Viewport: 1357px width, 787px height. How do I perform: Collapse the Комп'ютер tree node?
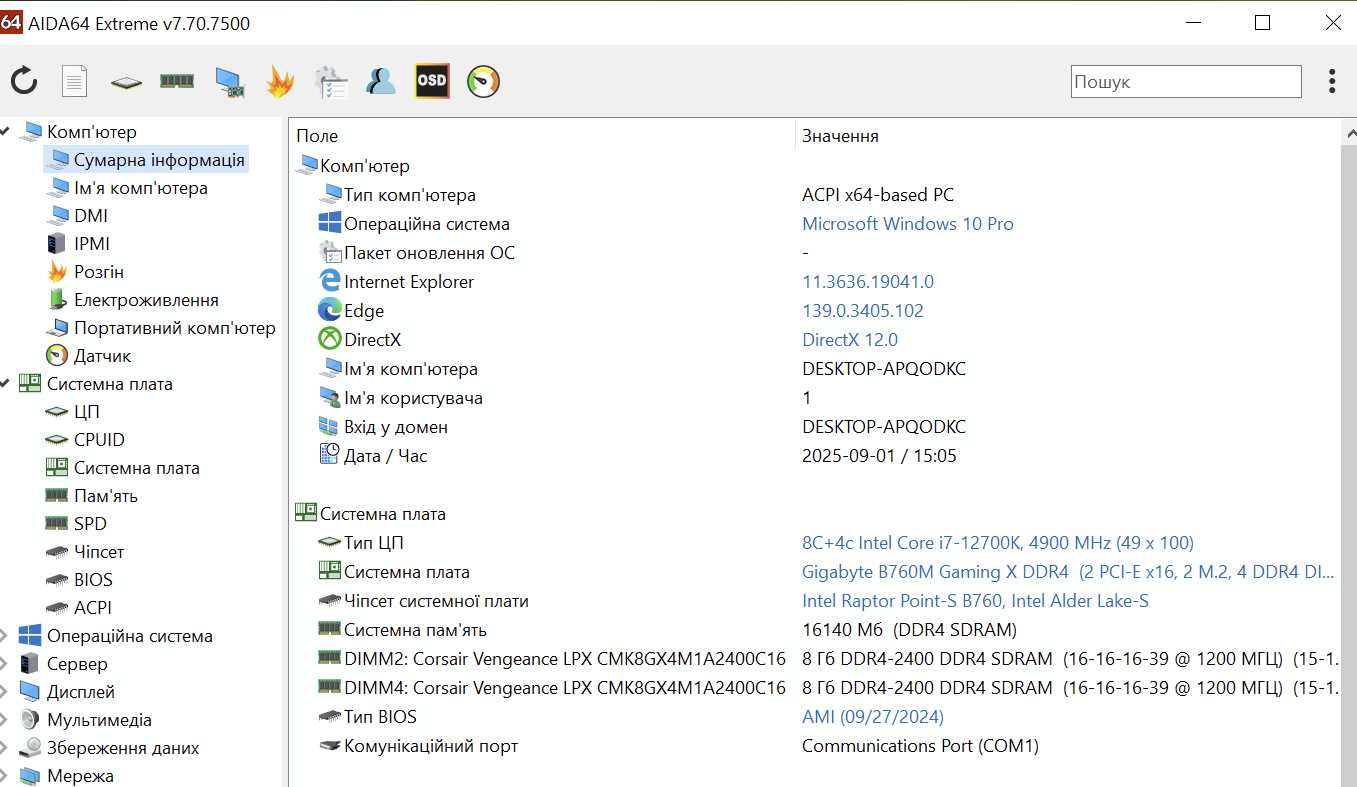[5, 132]
